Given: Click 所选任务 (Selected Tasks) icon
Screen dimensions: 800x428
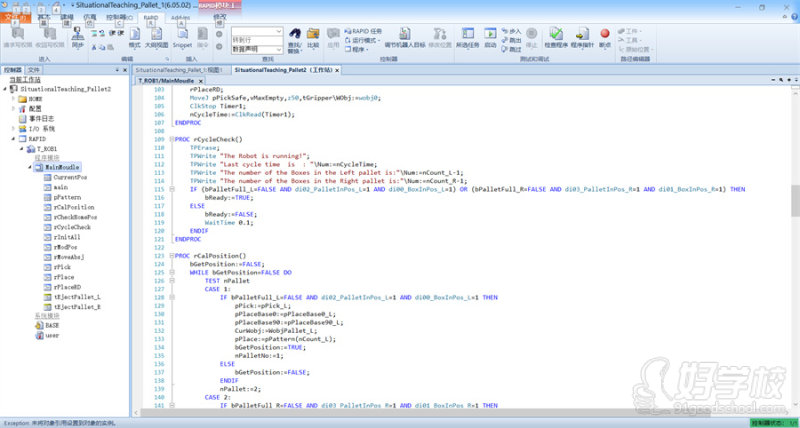Looking at the screenshot, I should pyautogui.click(x=467, y=36).
